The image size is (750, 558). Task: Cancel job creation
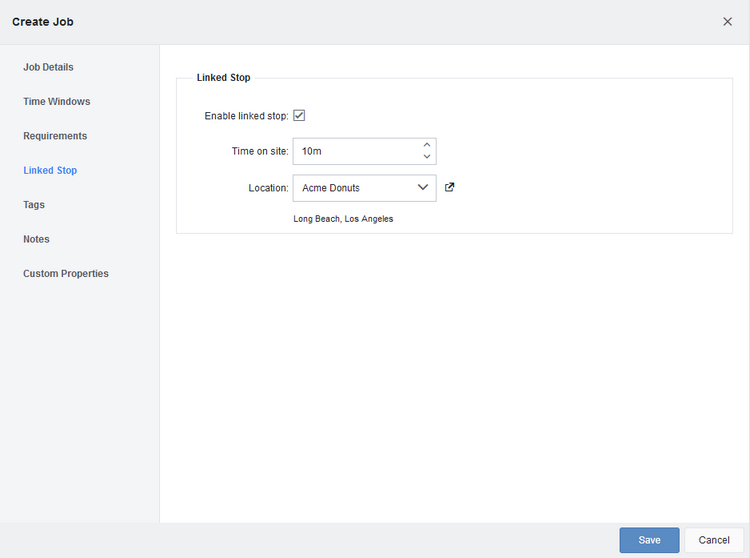tap(714, 540)
